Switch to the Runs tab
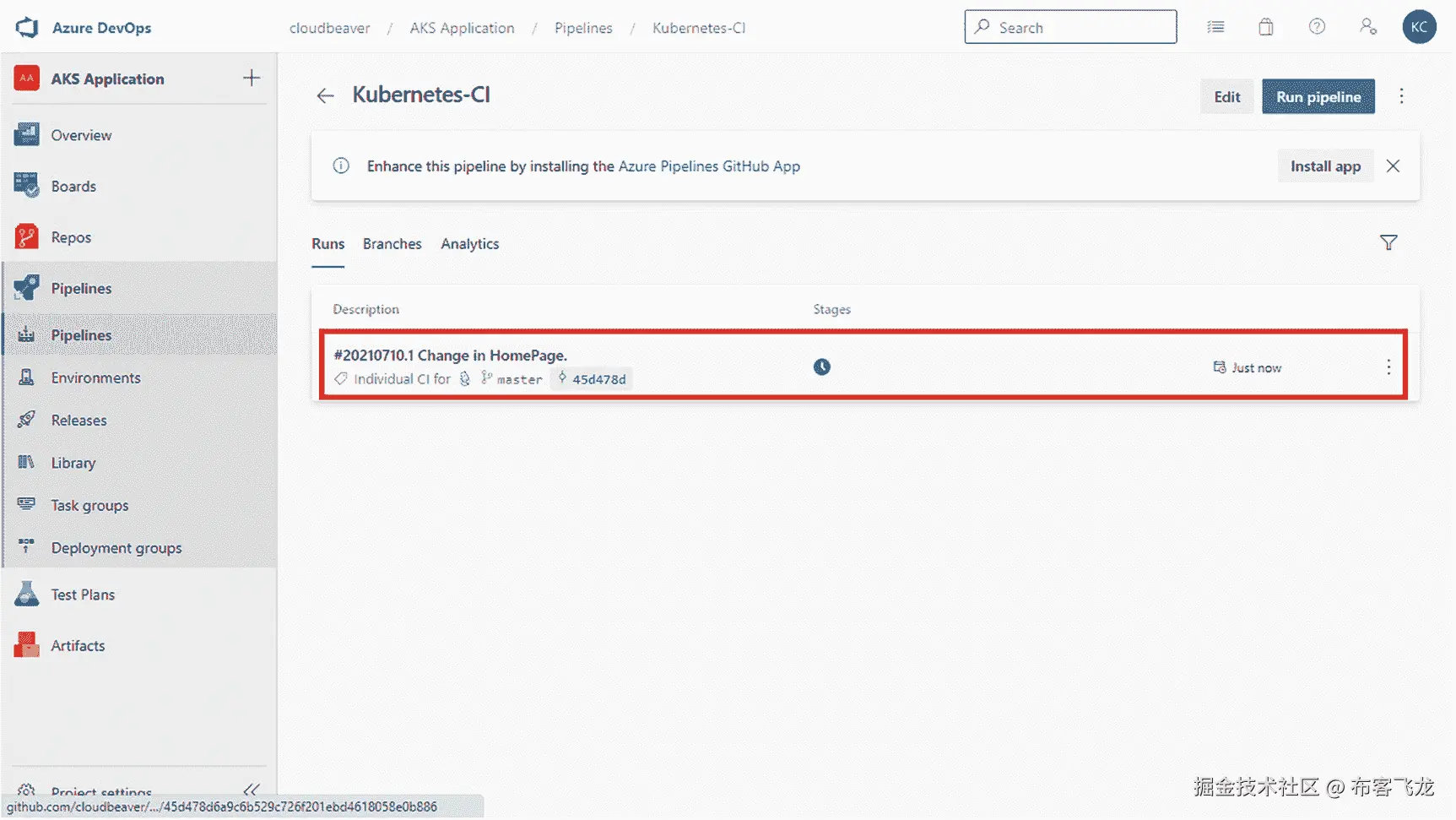This screenshot has height=820, width=1456. tap(327, 244)
